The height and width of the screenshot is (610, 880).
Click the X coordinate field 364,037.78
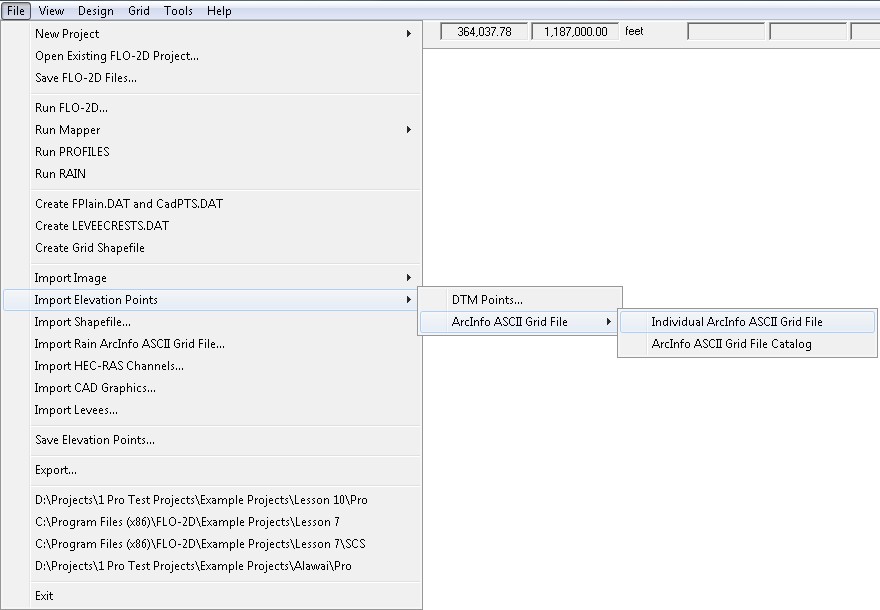(x=484, y=32)
